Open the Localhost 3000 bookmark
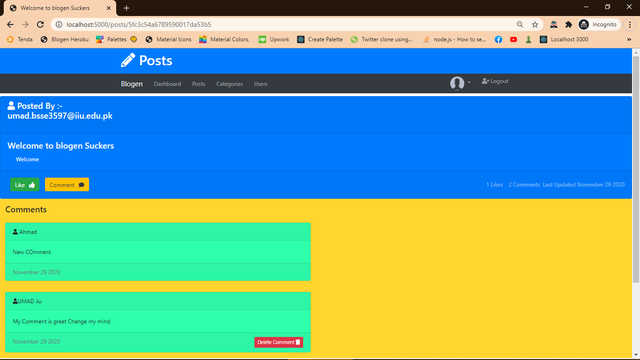640x360 pixels. (x=564, y=40)
